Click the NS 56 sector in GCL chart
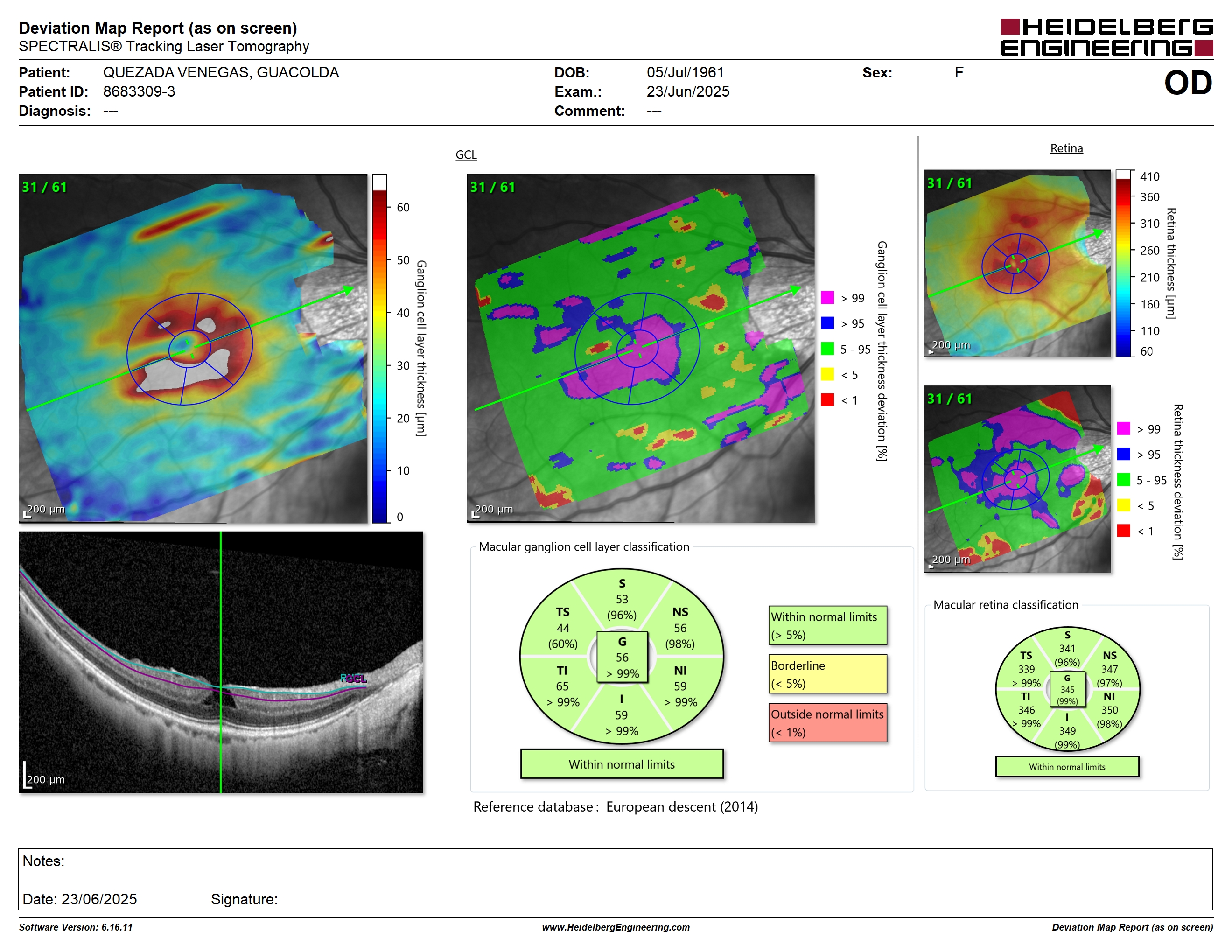Image resolution: width=1232 pixels, height=952 pixels. pos(680,628)
